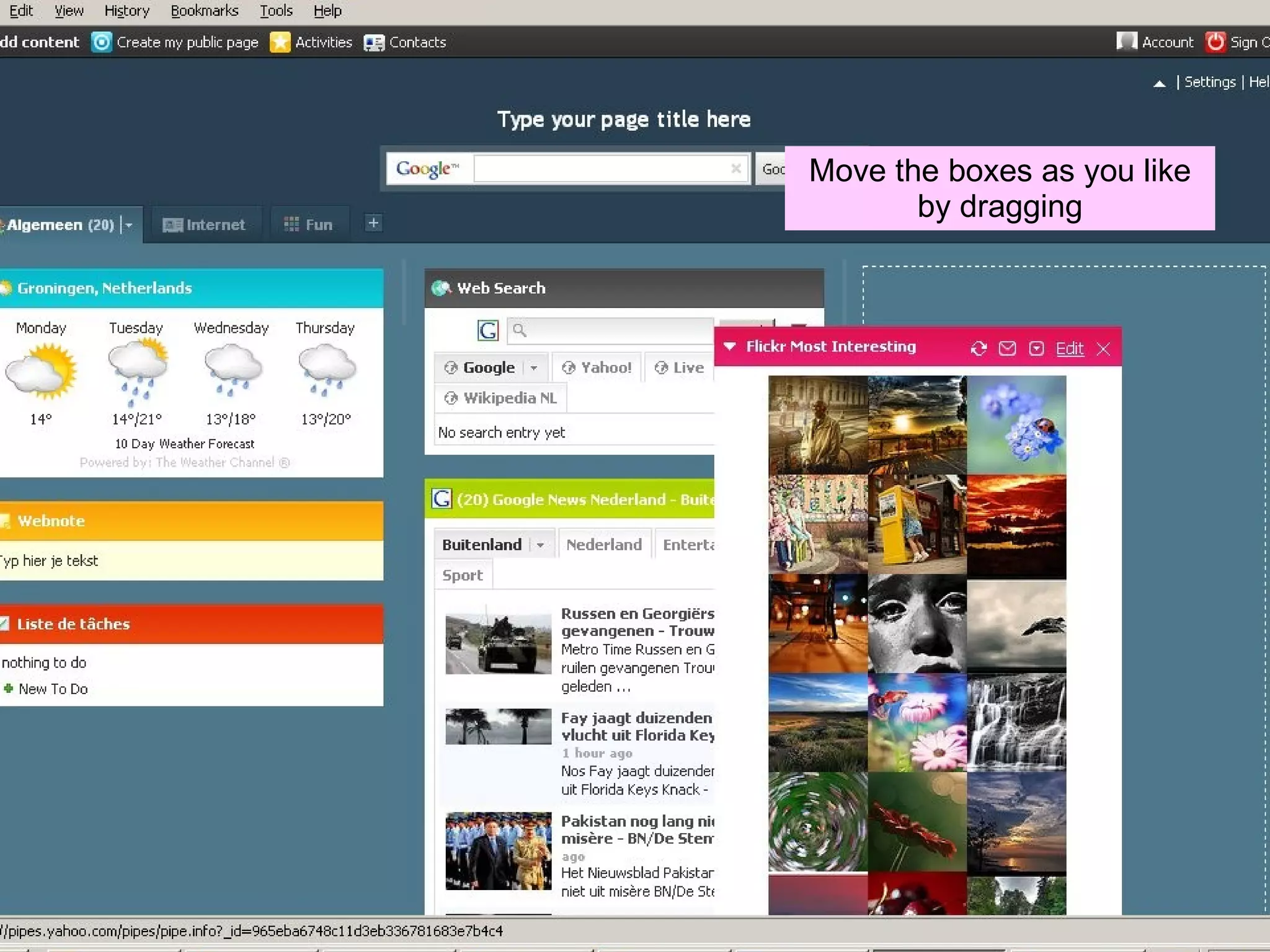The width and height of the screenshot is (1270, 952).
Task: Open the Bookmarks menu
Action: click(x=204, y=11)
